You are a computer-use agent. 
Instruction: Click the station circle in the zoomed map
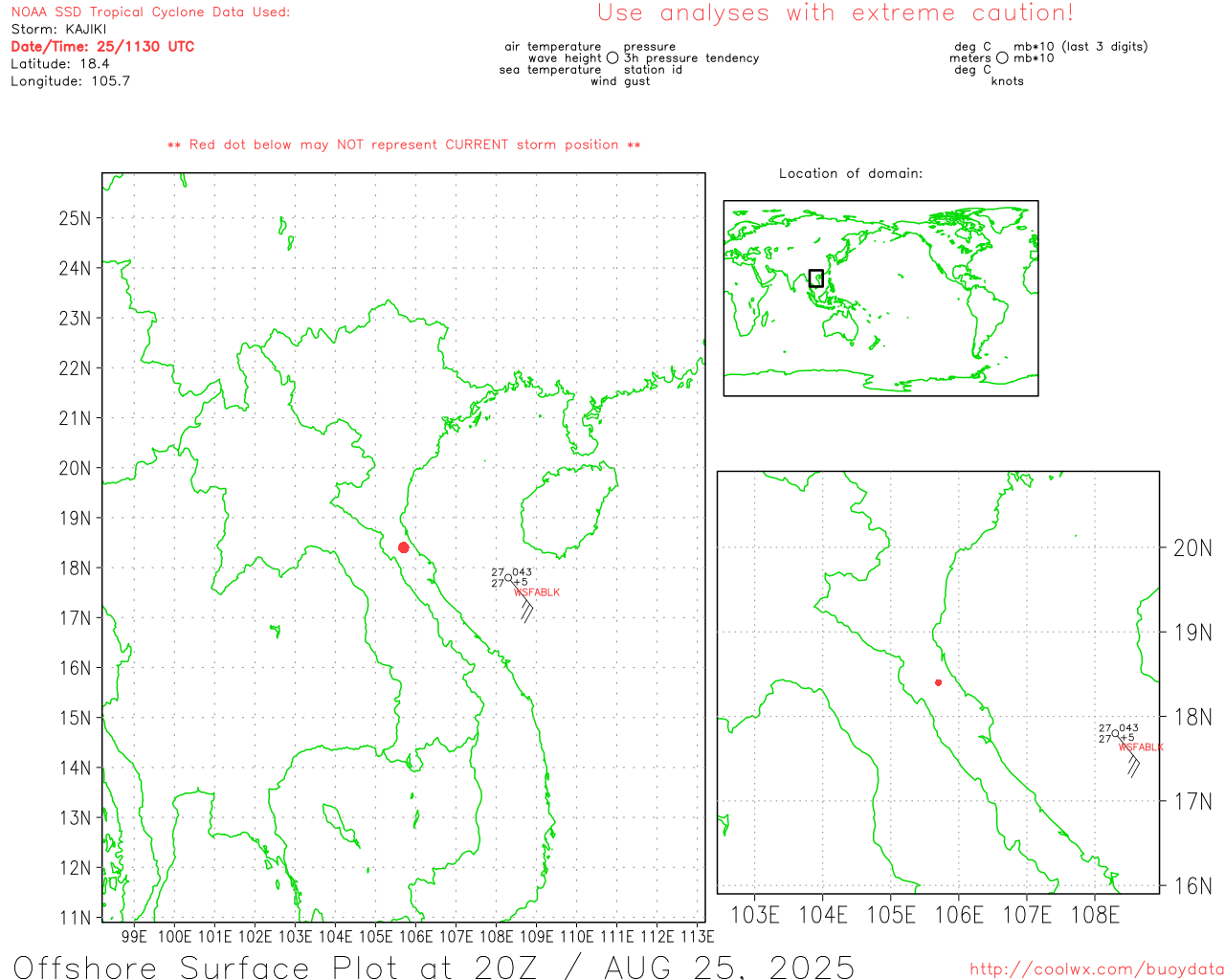tap(1115, 733)
